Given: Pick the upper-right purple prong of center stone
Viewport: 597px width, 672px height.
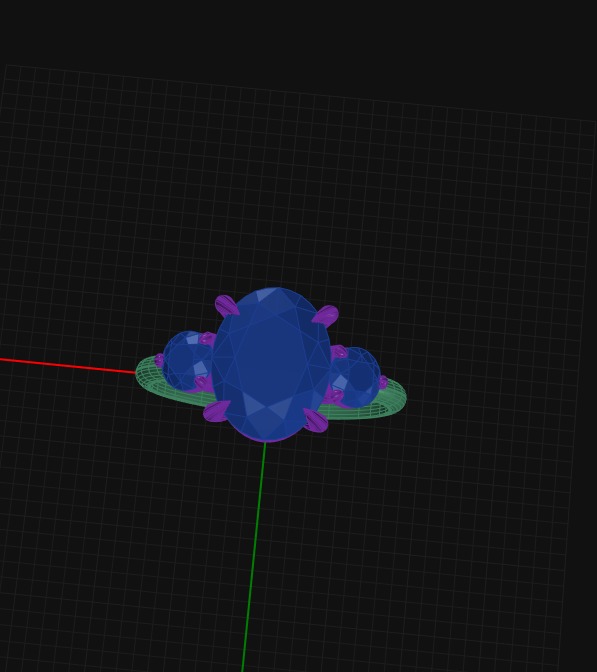Looking at the screenshot, I should (x=326, y=316).
